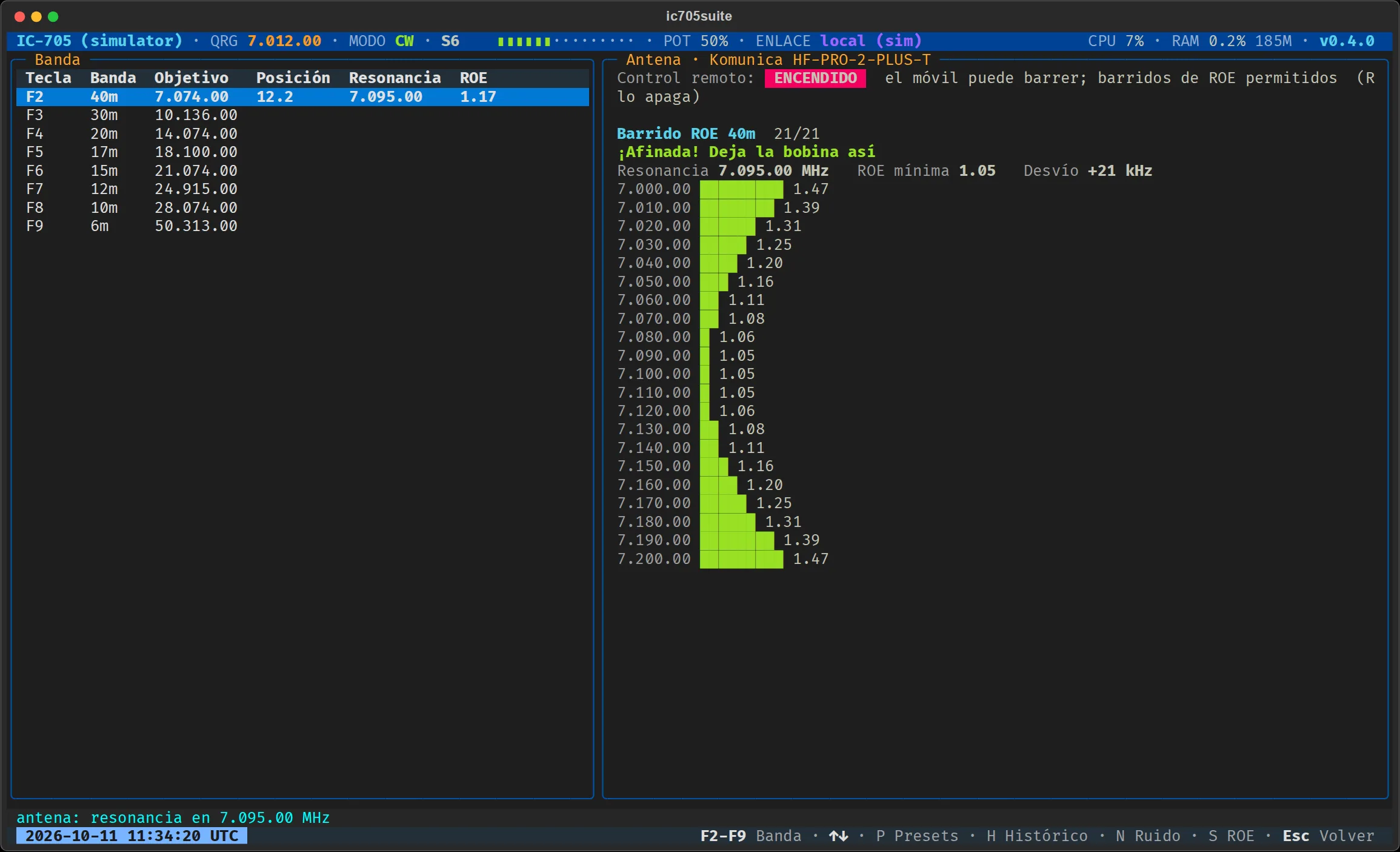This screenshot has width=1400, height=852.
Task: Click the ROE column header
Action: tap(473, 78)
